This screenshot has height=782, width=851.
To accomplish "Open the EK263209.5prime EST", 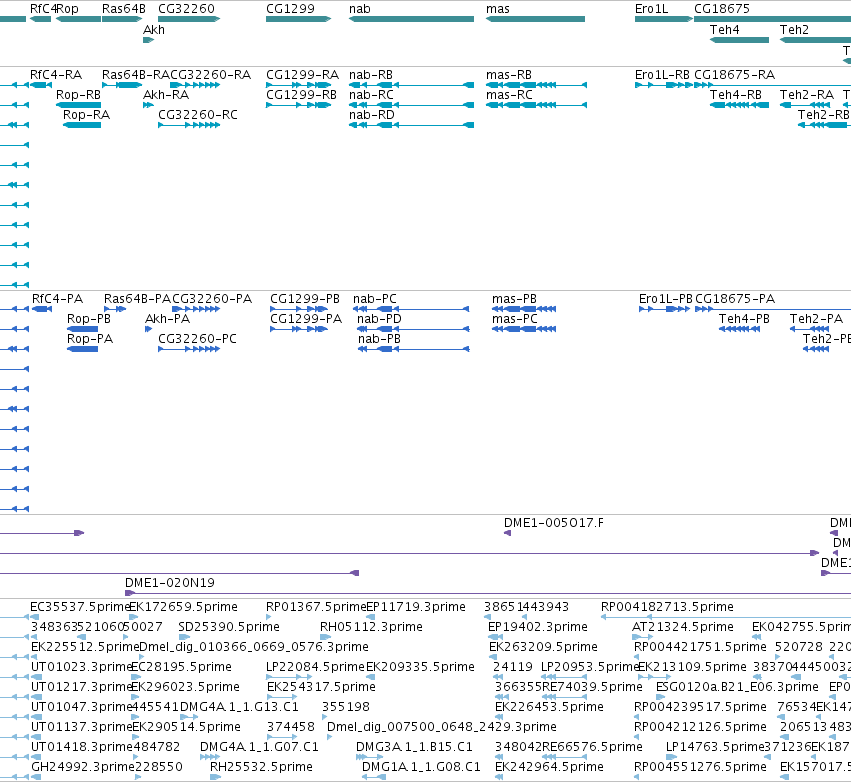I will [x=492, y=657].
